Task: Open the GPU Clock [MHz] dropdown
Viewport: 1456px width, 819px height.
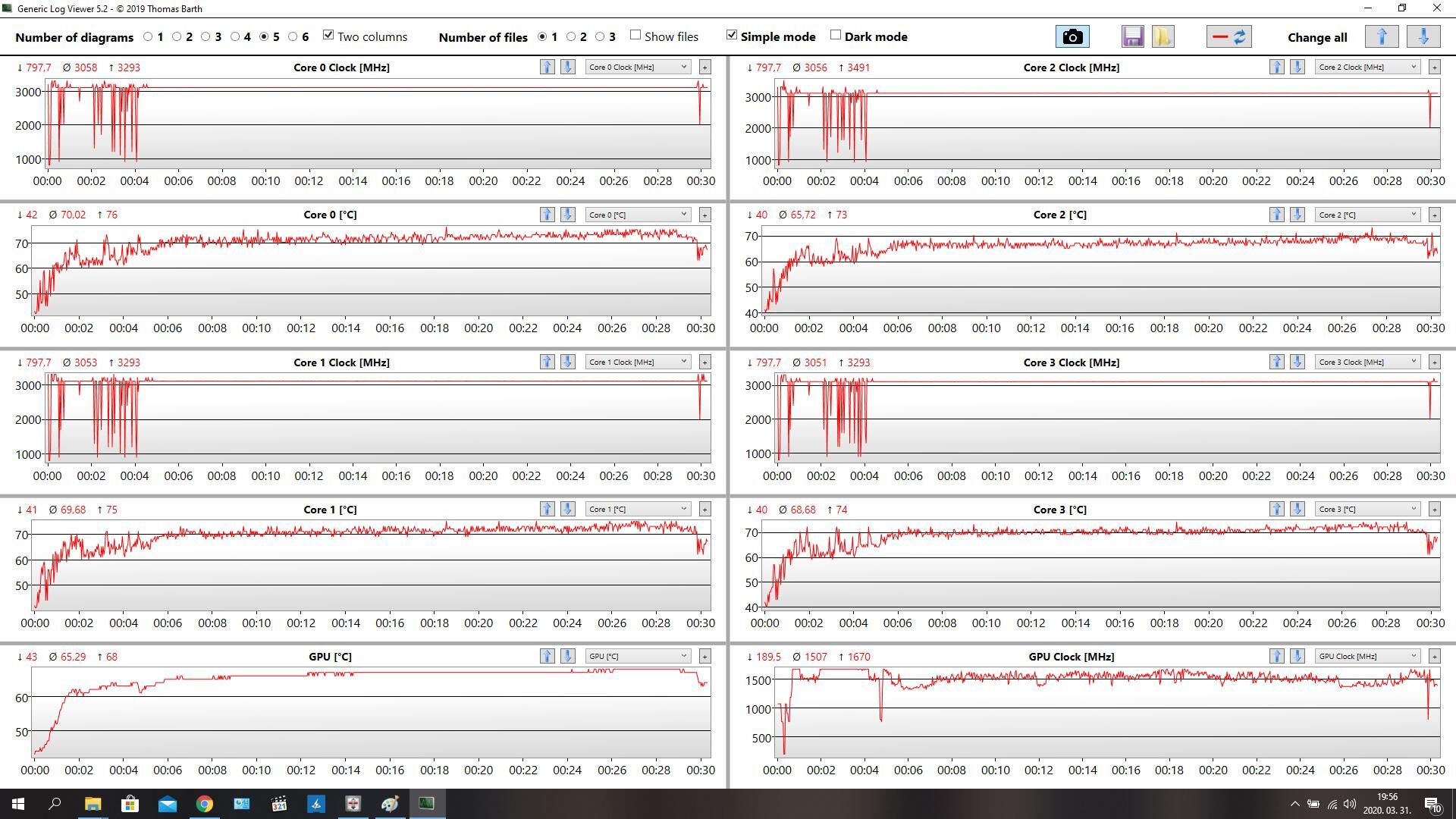Action: point(1367,656)
